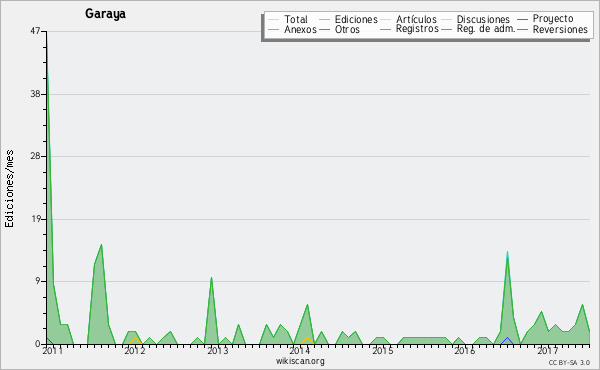The height and width of the screenshot is (370, 600).
Task: Click the wikiscan.org caption
Action: 300,361
